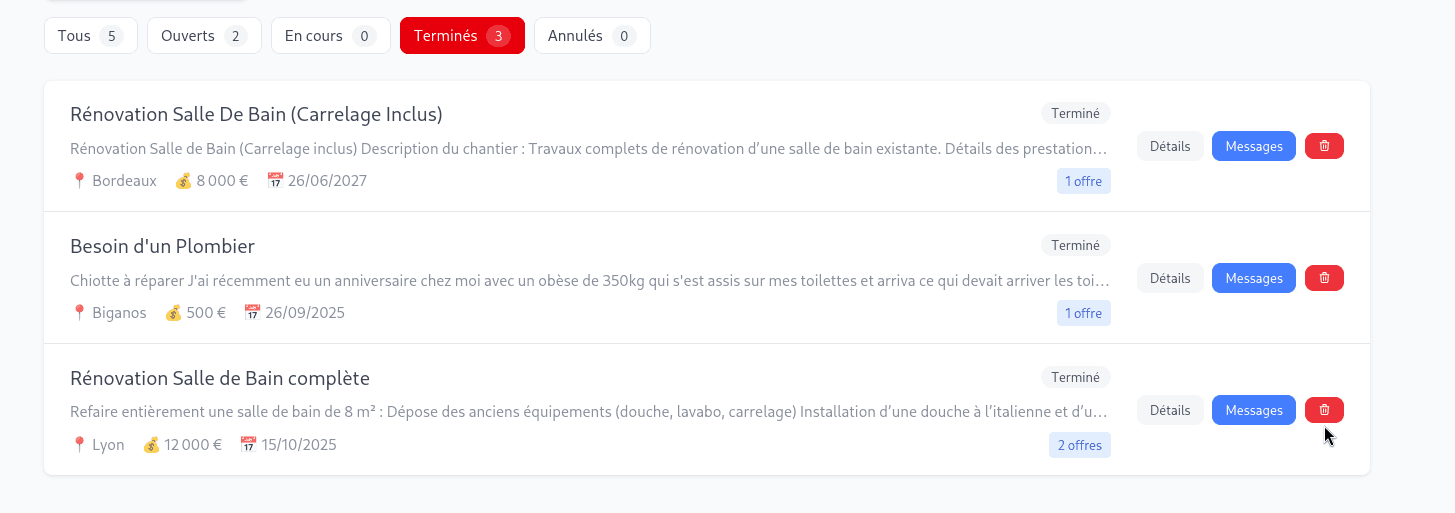Screen dimensions: 1455x513
Task: Click Rénovation Salle De Bain (Carrelage Inclus) title
Action: (256, 114)
